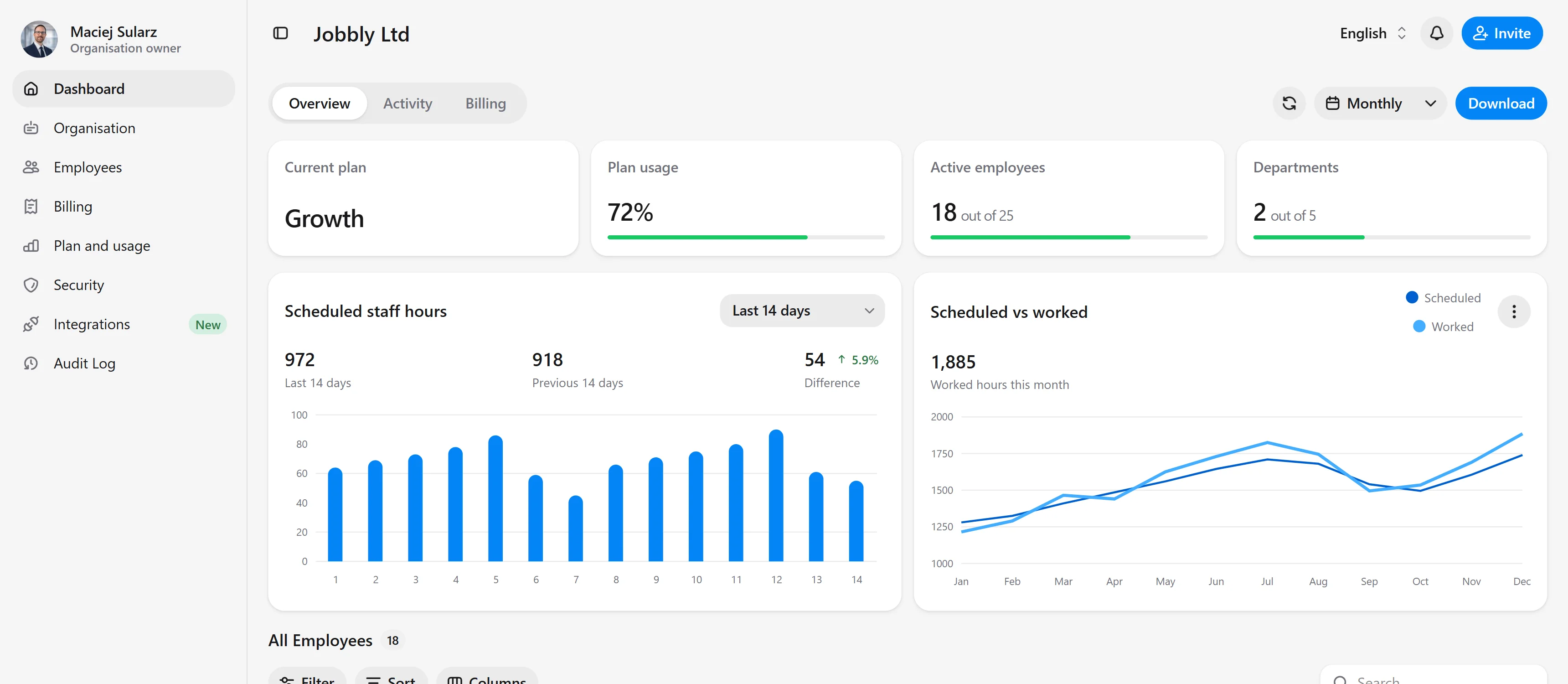The height and width of the screenshot is (684, 1568).
Task: Toggle the sidebar panel icon
Action: point(280,33)
